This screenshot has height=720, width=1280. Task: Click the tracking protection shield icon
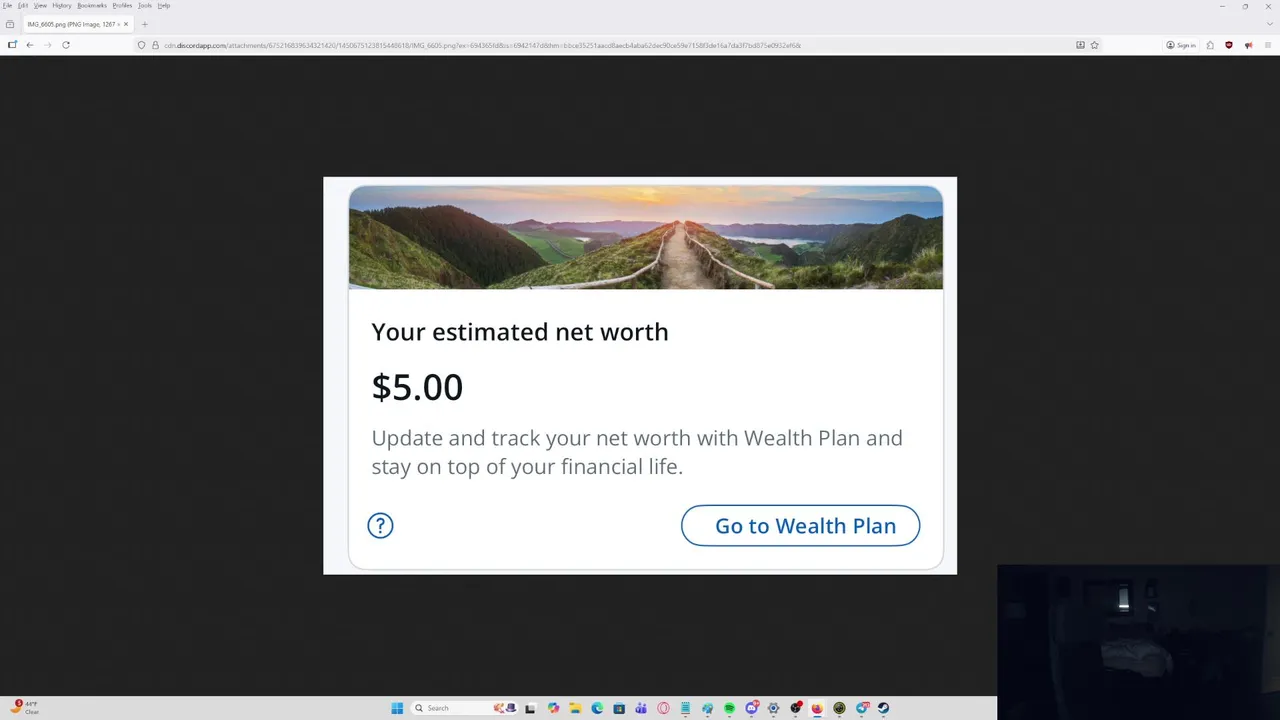point(142,45)
